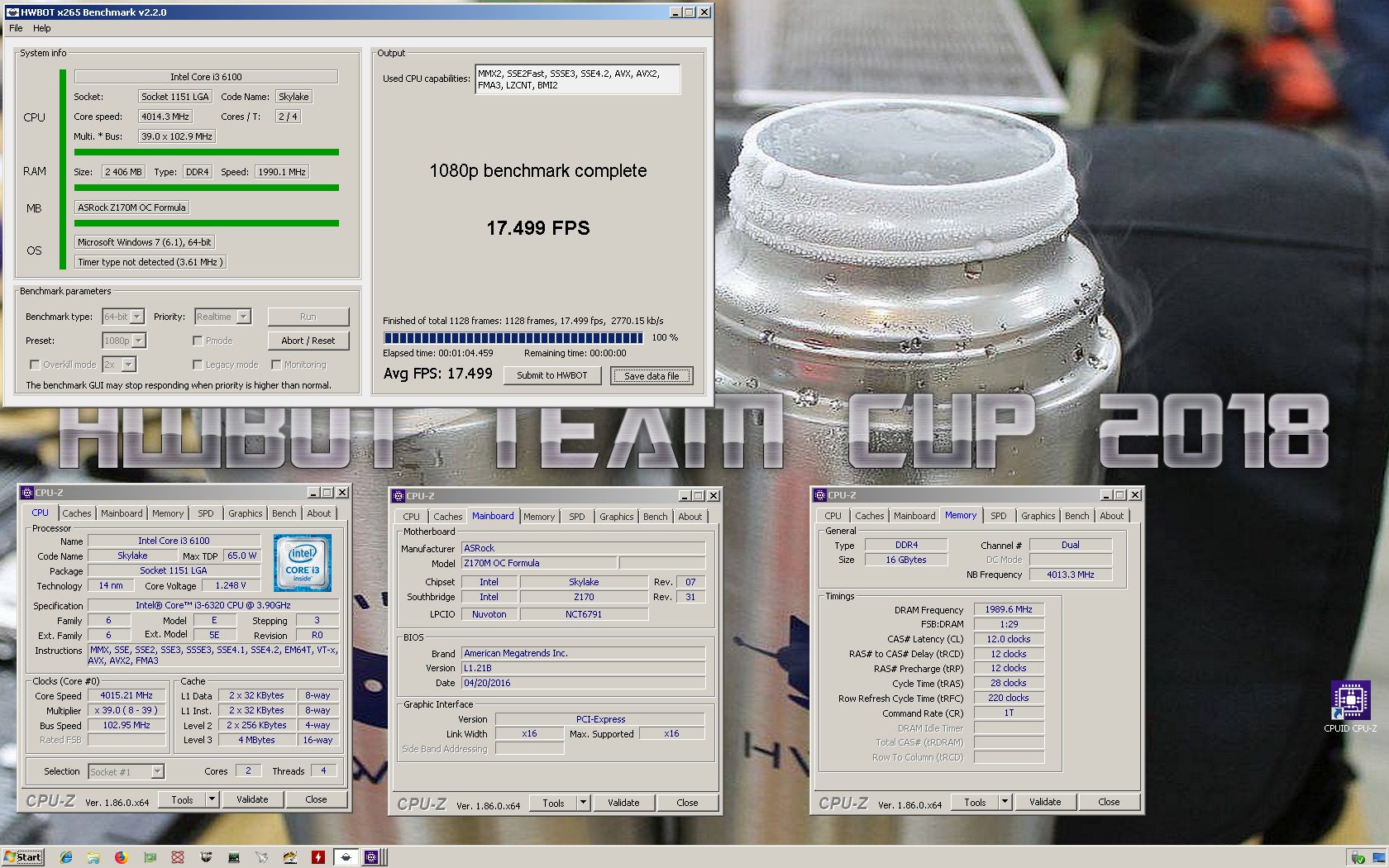The height and width of the screenshot is (868, 1389).
Task: Click HWBOT x265 Benchmark title bar icon
Action: click(12, 12)
